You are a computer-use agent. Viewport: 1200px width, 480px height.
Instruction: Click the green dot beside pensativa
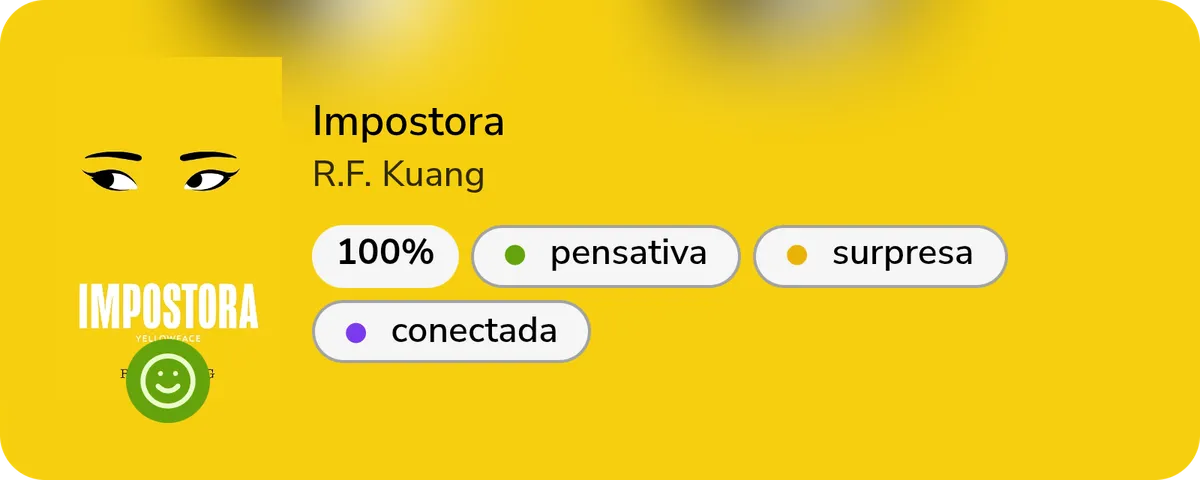pos(516,256)
